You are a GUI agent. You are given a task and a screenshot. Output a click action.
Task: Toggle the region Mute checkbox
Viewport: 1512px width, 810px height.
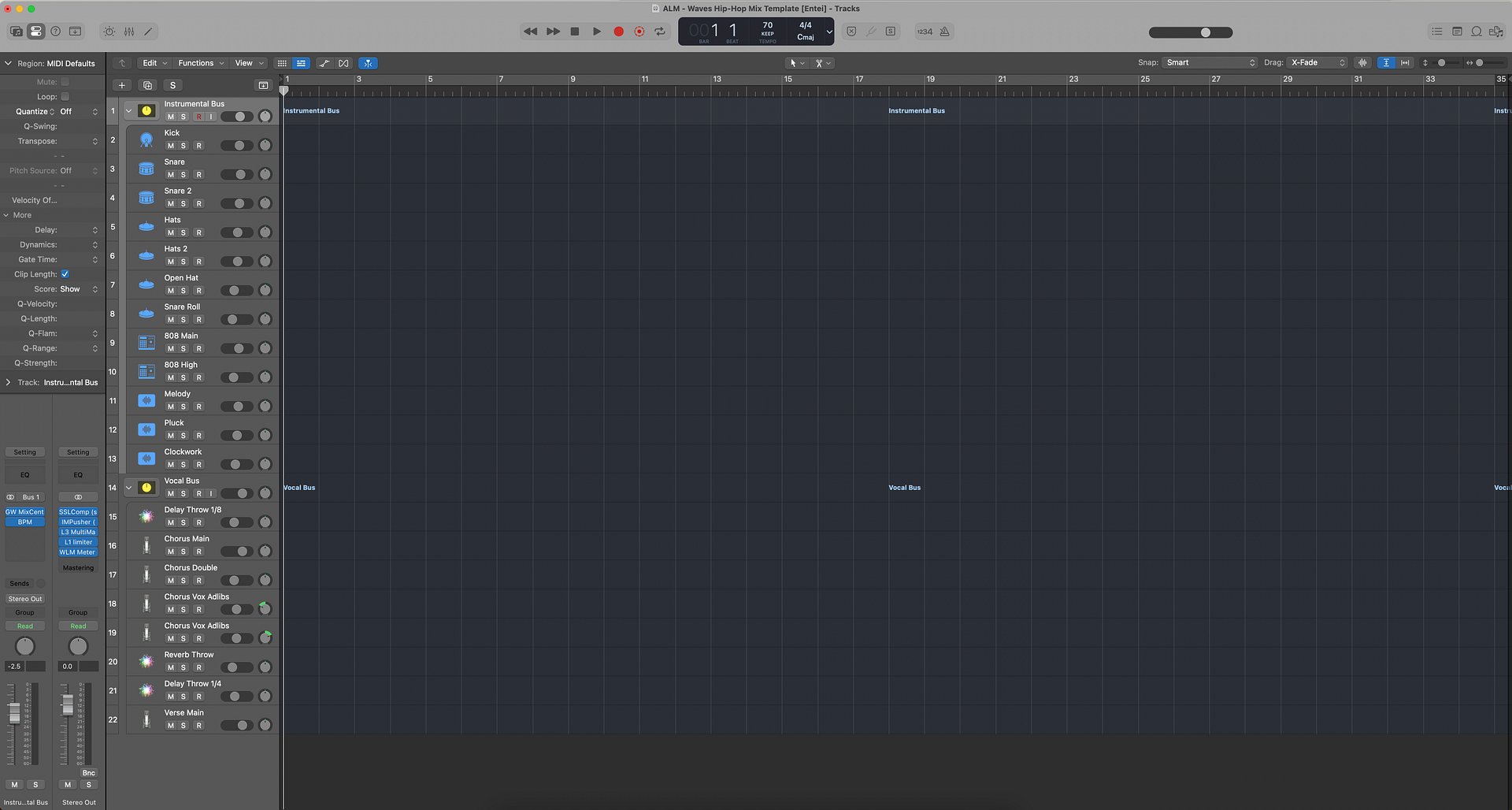[65, 82]
